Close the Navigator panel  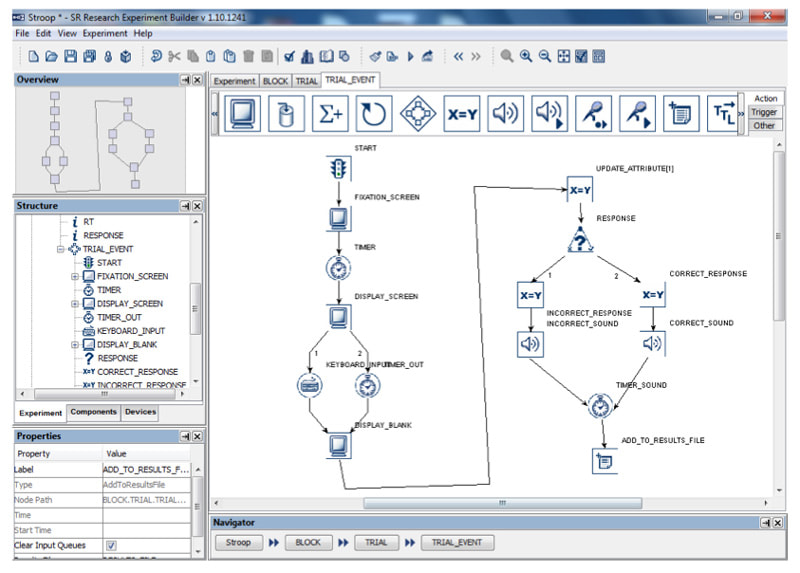pyautogui.click(x=778, y=522)
